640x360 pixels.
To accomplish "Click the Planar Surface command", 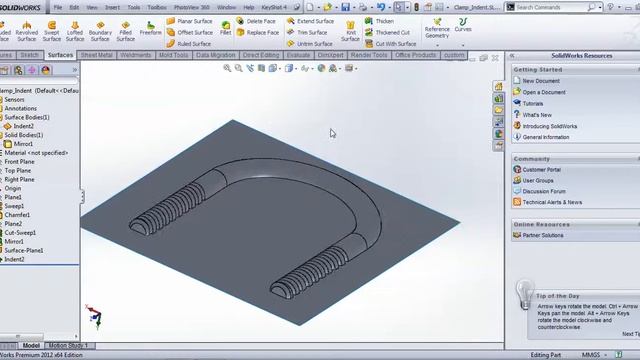I will (190, 21).
